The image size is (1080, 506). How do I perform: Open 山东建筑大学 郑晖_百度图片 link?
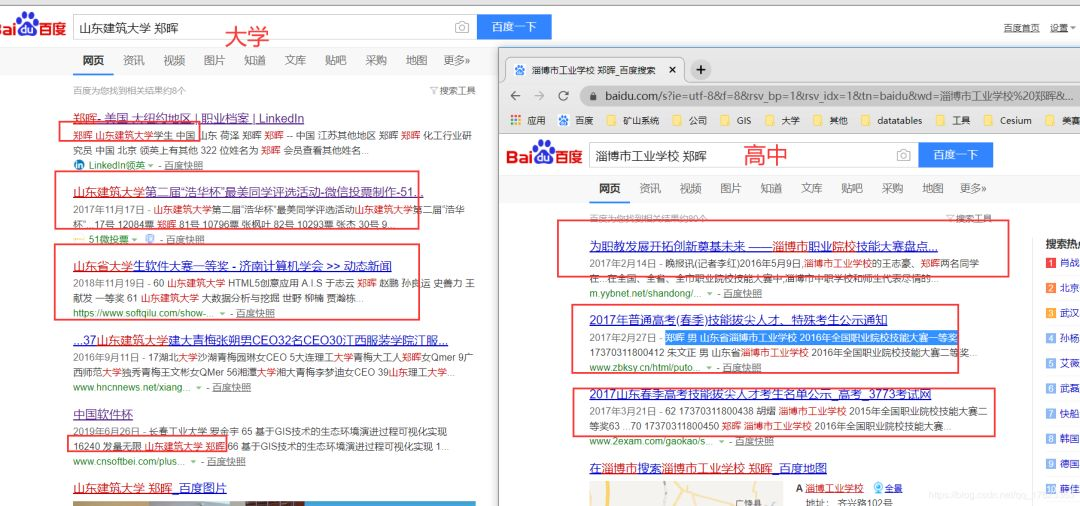[x=150, y=488]
